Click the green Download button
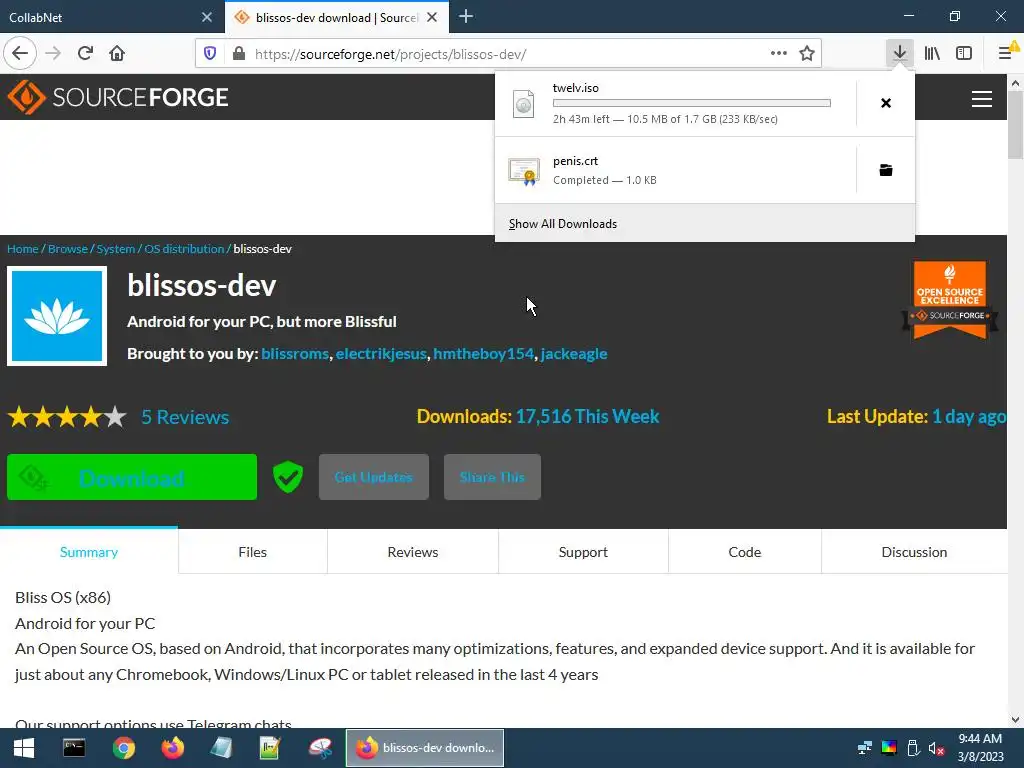This screenshot has height=768, width=1024. (x=132, y=477)
